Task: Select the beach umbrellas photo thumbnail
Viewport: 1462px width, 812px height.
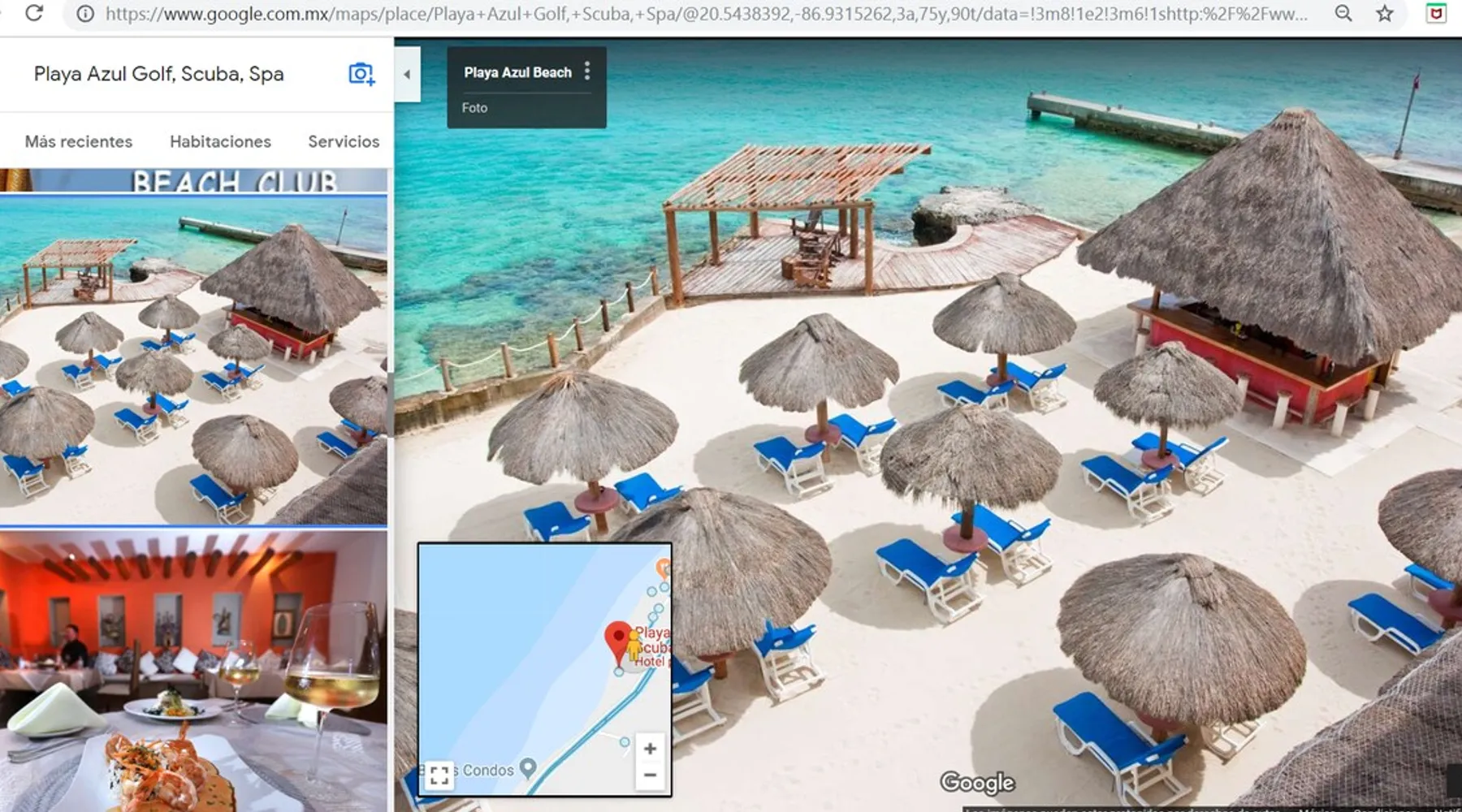Action: [x=193, y=360]
